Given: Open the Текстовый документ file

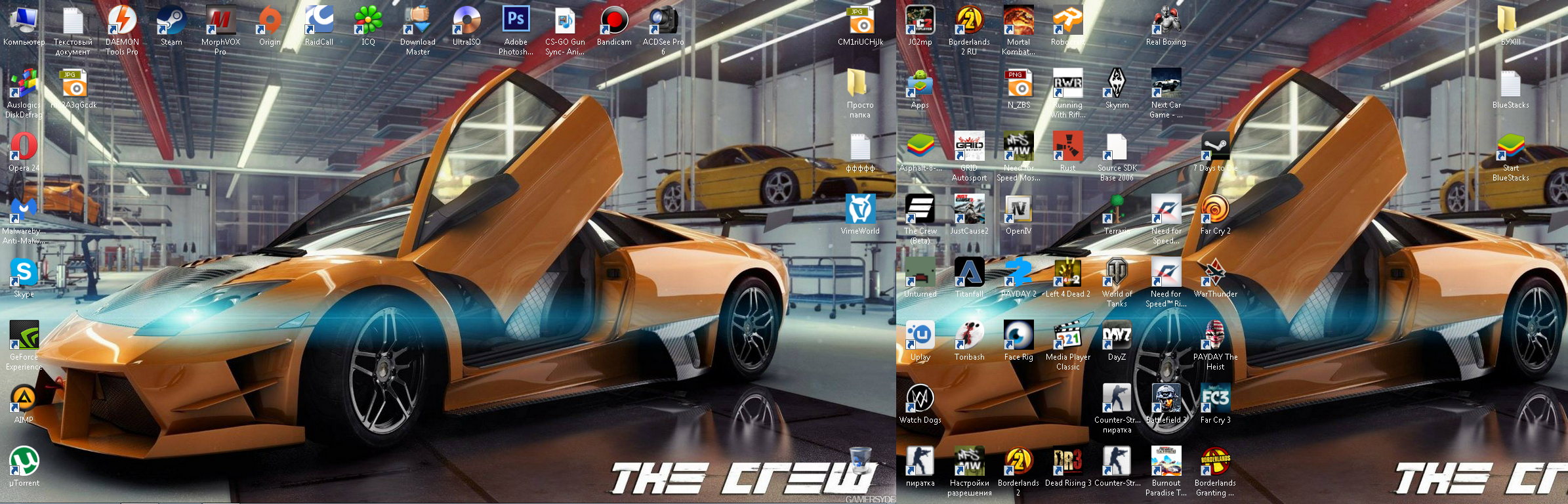Looking at the screenshot, I should point(73,21).
